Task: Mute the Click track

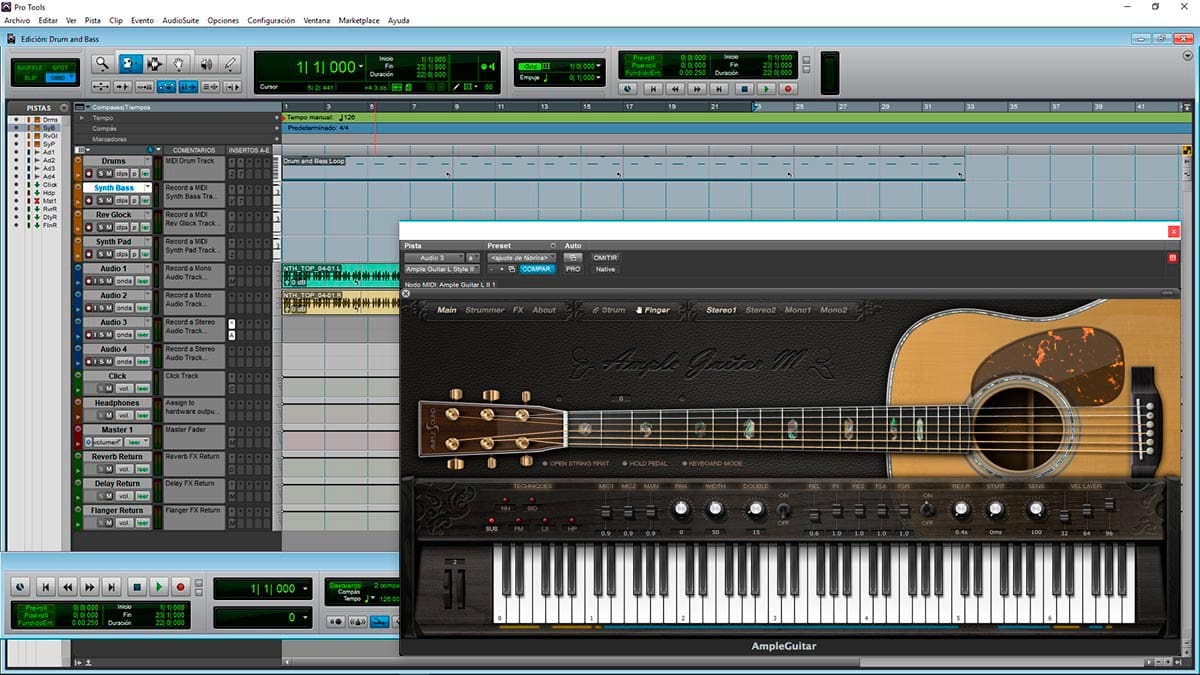Action: (x=110, y=388)
